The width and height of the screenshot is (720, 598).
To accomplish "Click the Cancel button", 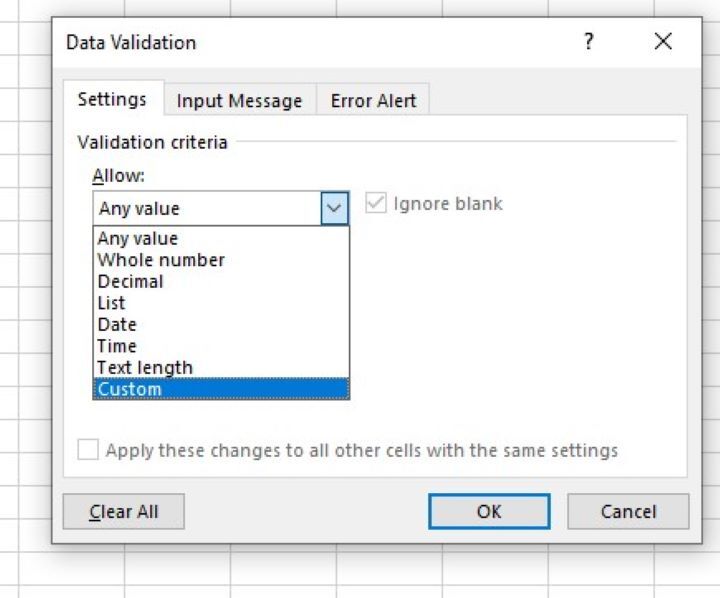I will pyautogui.click(x=628, y=511).
